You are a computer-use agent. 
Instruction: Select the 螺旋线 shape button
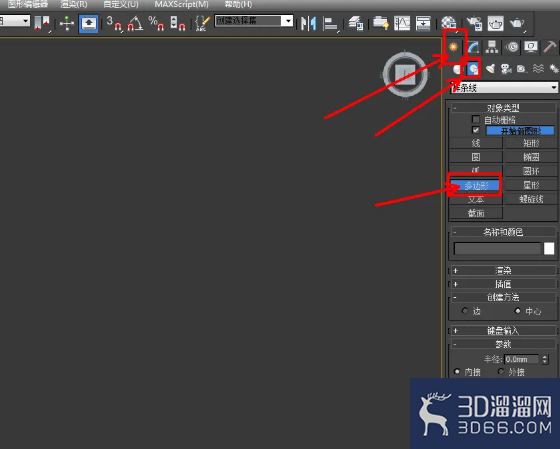(531, 199)
